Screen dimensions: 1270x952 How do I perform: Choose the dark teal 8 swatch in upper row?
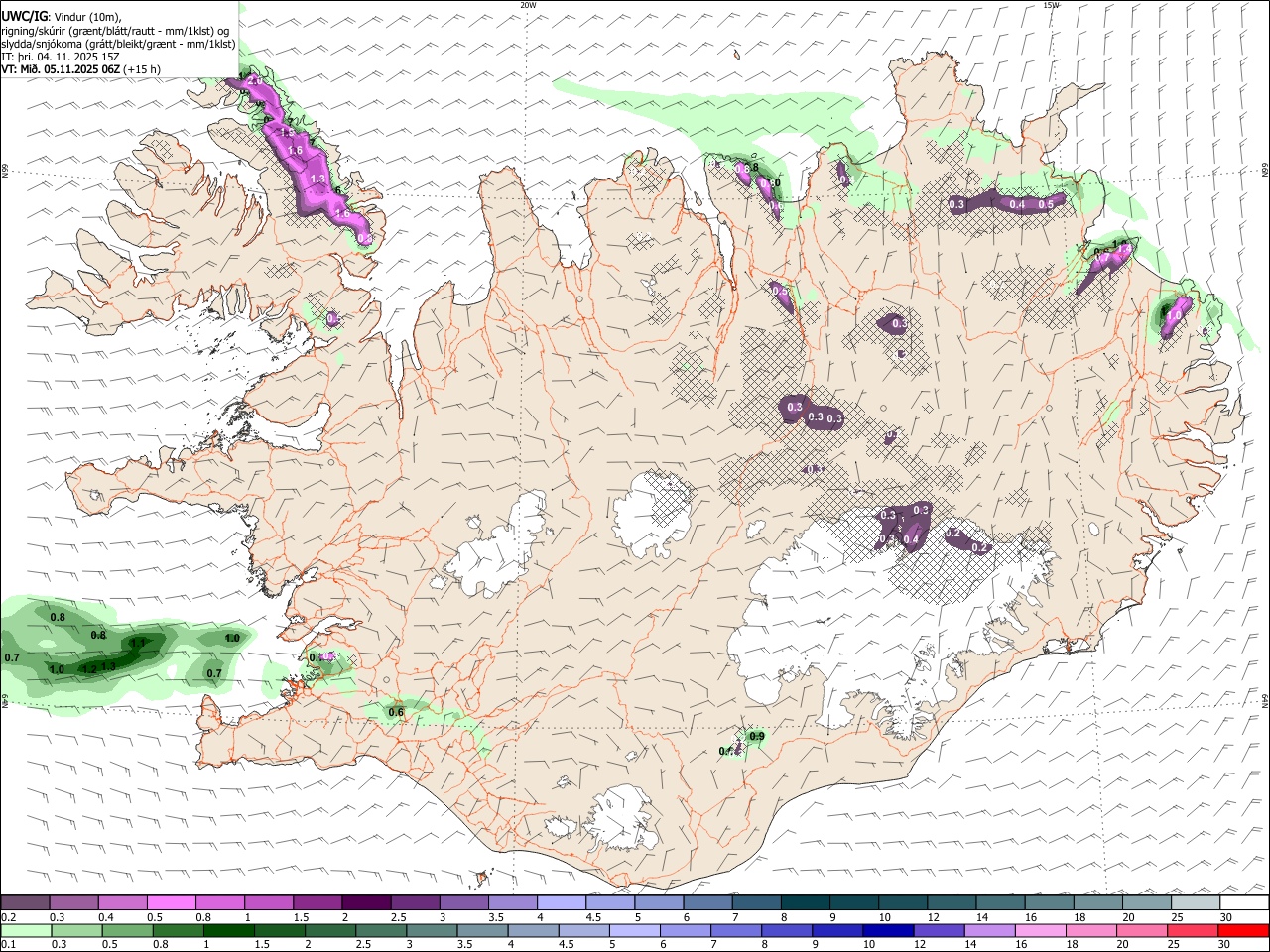pyautogui.click(x=804, y=903)
